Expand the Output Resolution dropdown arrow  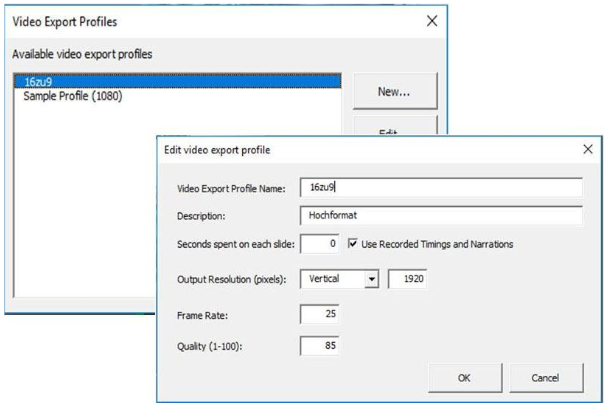pos(371,277)
